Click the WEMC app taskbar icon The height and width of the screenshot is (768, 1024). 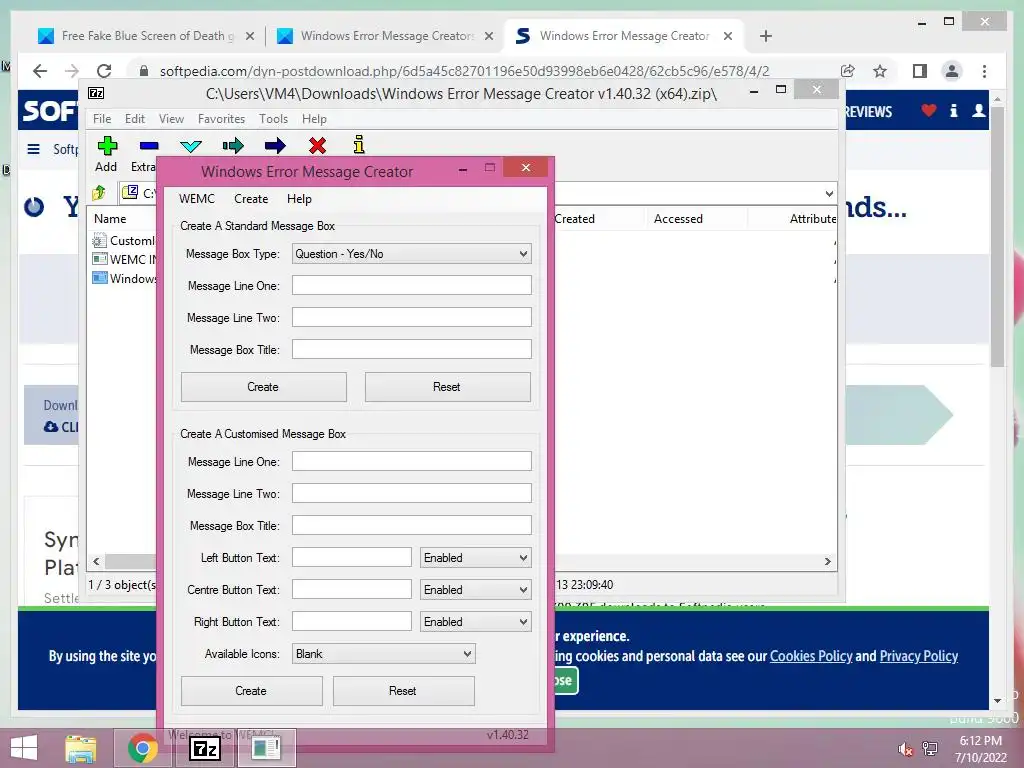(266, 748)
